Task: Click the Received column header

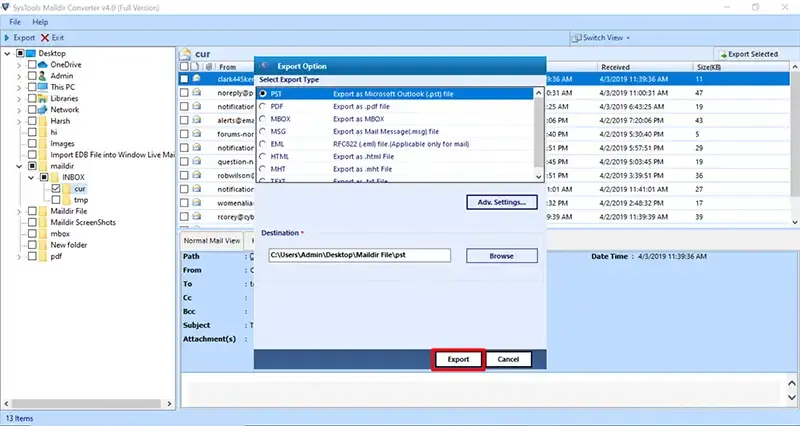Action: point(615,67)
